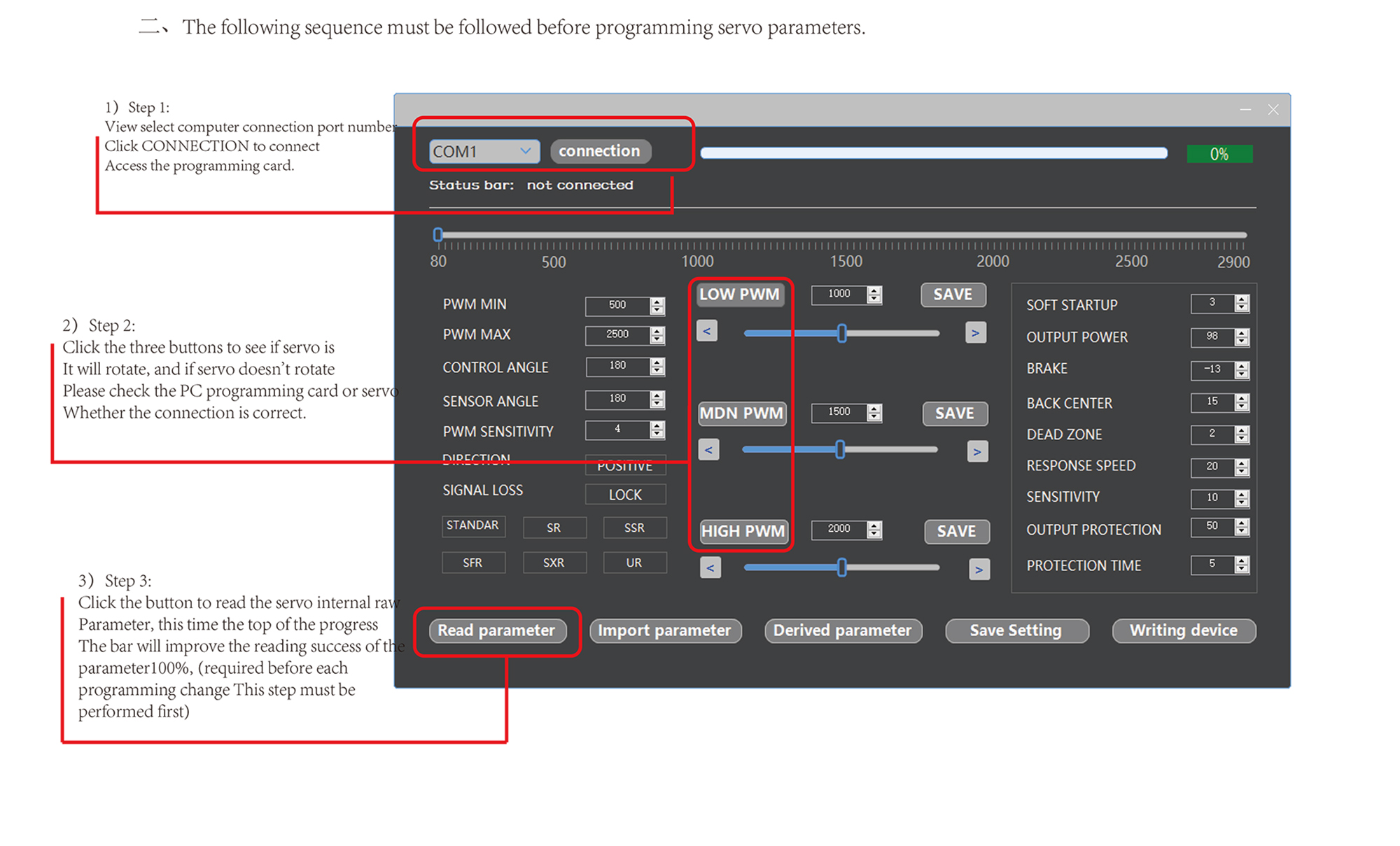Click the green 0% progress indicator

click(x=1219, y=154)
